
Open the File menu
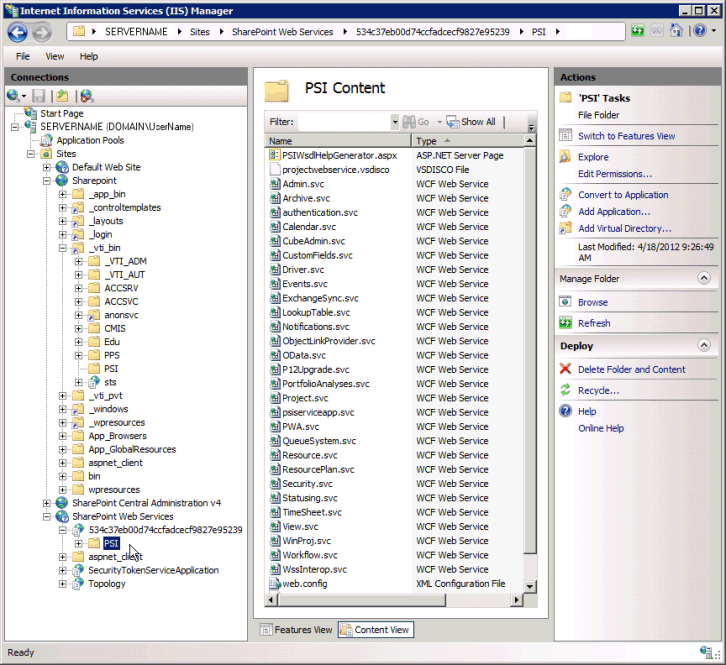[x=23, y=56]
